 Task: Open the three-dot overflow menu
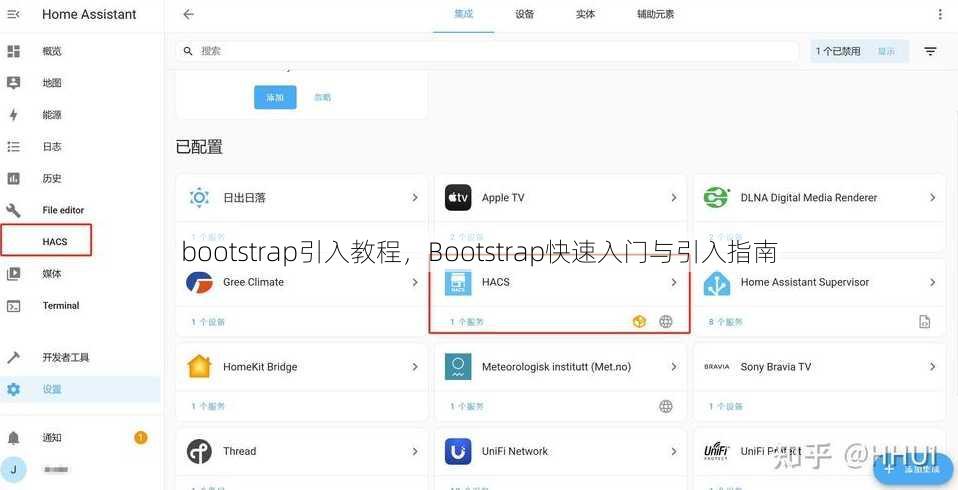pos(940,14)
